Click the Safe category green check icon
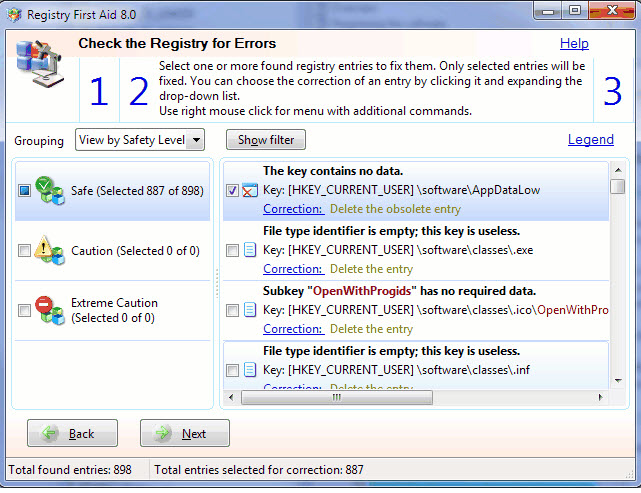641x493 pixels. pos(49,191)
